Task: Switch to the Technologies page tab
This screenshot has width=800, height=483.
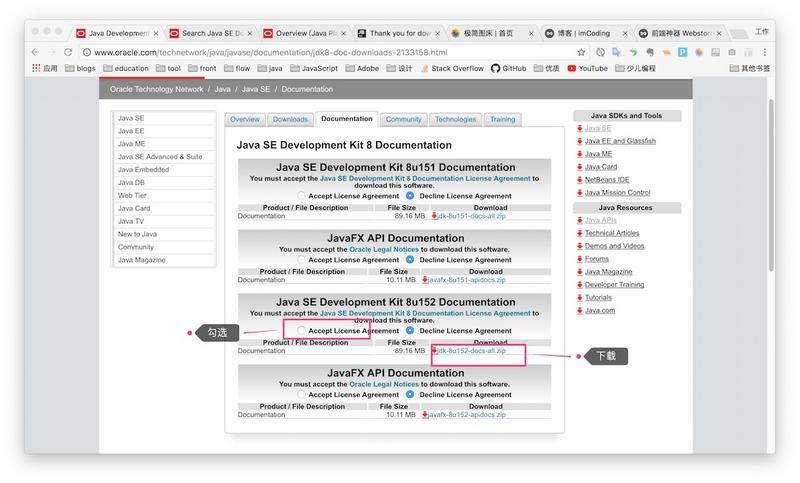Action: click(x=455, y=119)
